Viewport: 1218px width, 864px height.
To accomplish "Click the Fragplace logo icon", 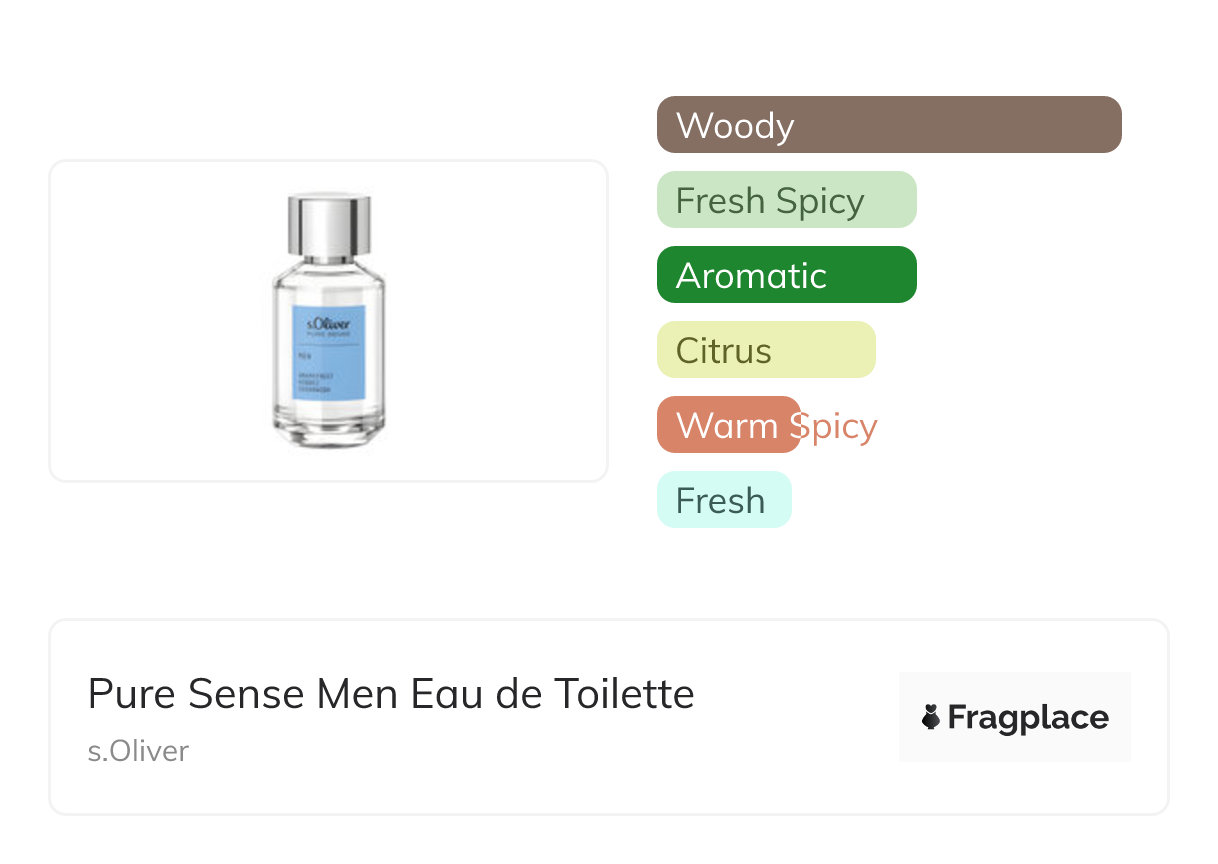I will (x=931, y=717).
